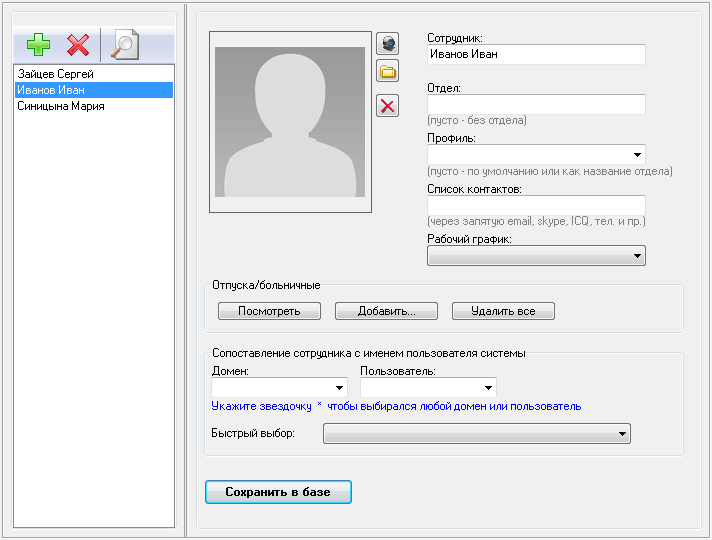Click the Добавить... button
The image size is (712, 540).
click(386, 311)
